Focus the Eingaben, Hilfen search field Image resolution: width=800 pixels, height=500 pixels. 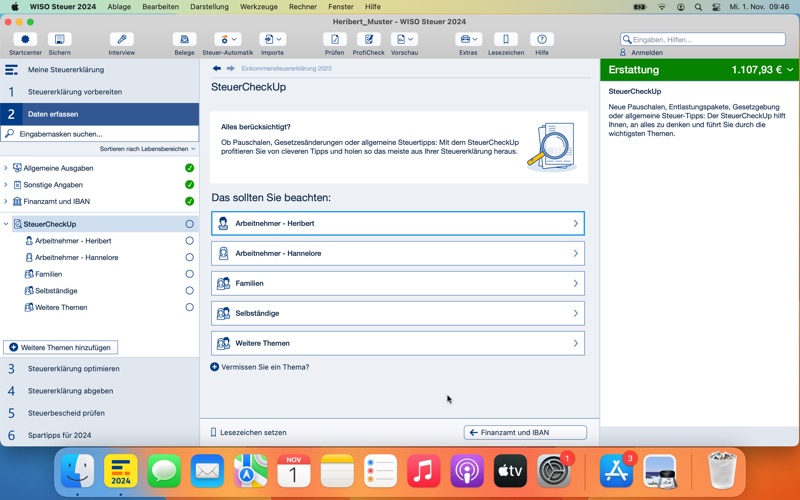pyautogui.click(x=703, y=39)
